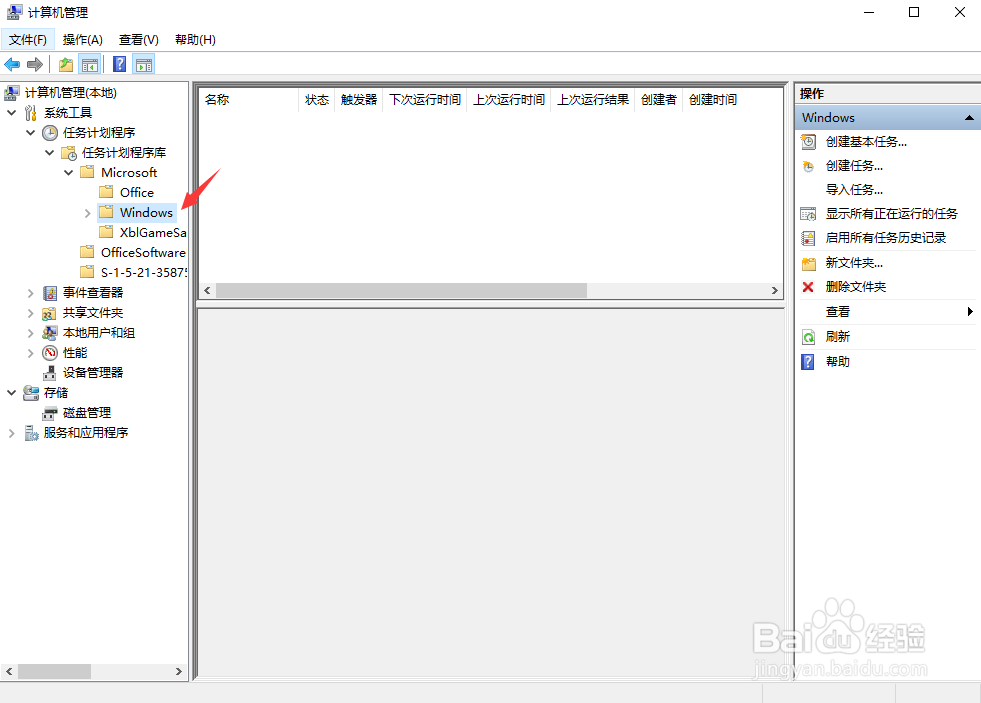981x703 pixels.
Task: Toggle the Show/Hide action pane icon
Action: click(x=144, y=64)
